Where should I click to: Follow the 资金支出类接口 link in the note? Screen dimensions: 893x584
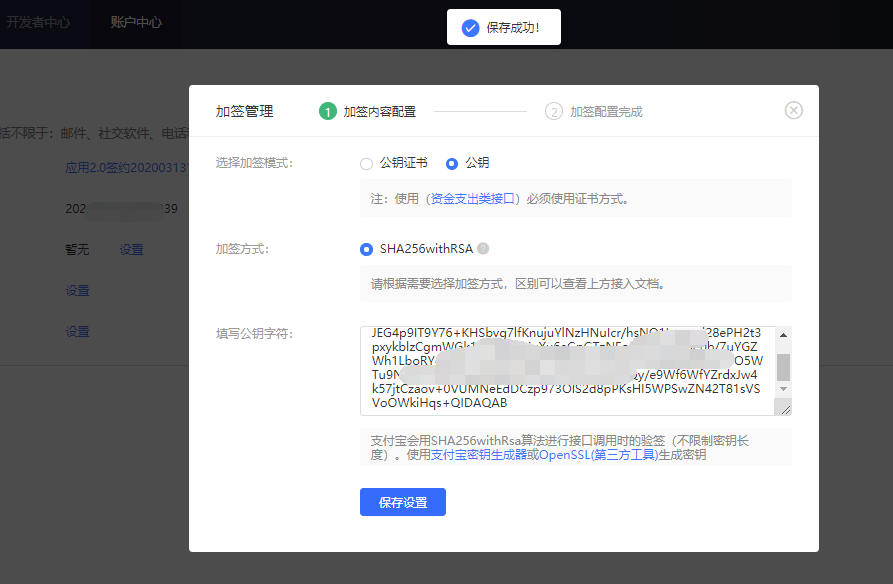pos(475,199)
